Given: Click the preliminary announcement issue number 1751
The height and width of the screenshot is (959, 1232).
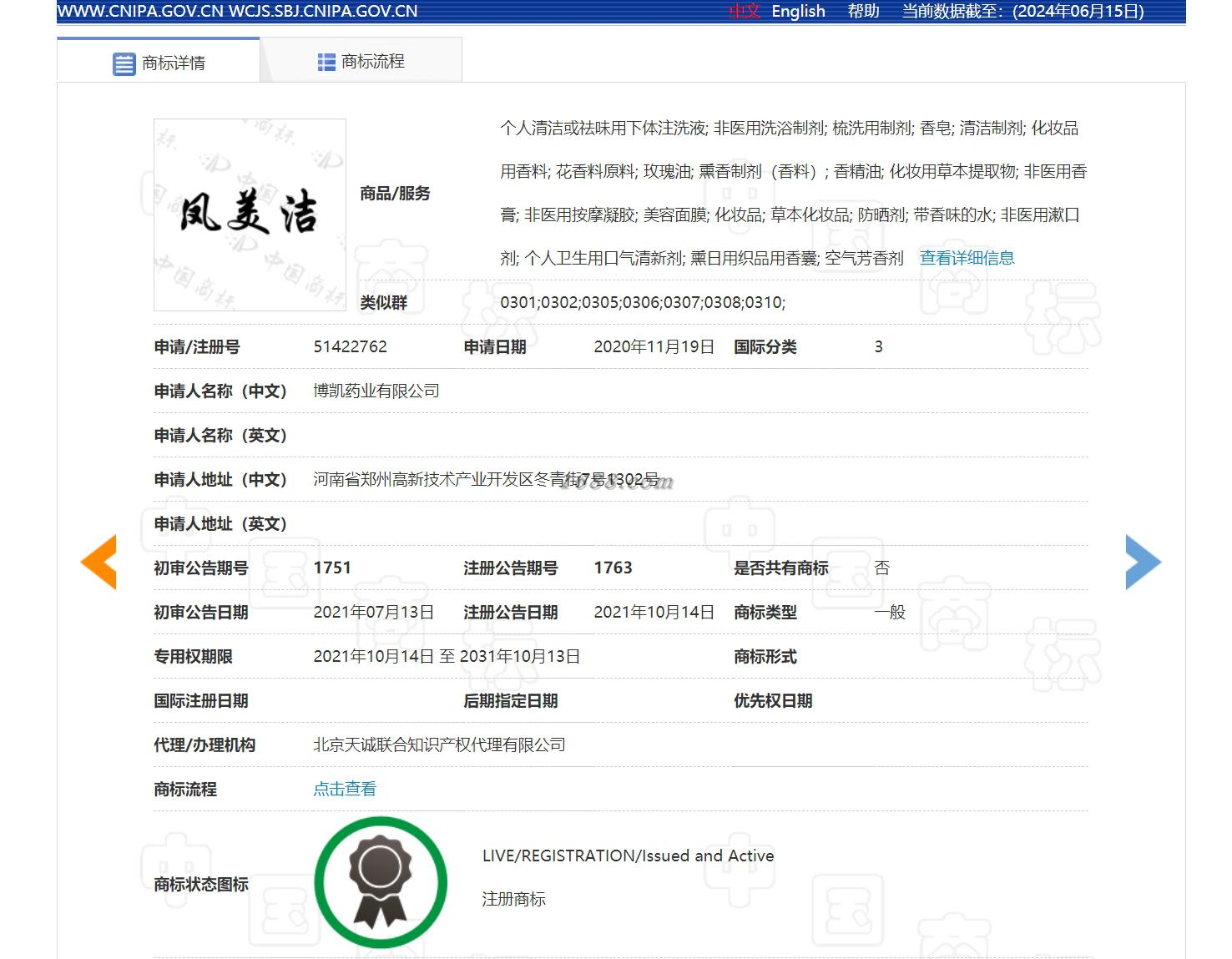Looking at the screenshot, I should [332, 568].
